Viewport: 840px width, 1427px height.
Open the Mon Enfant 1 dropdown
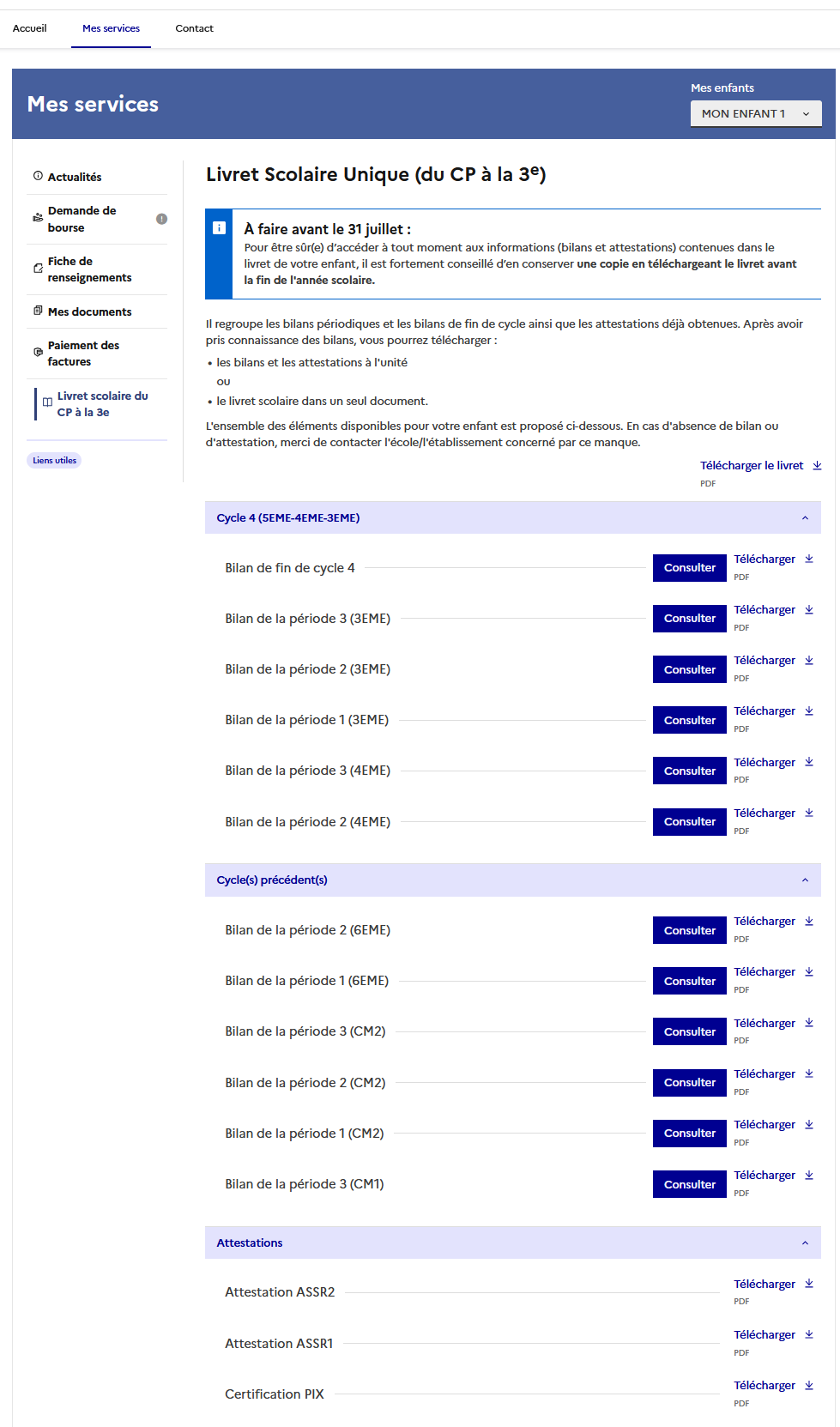[x=756, y=113]
